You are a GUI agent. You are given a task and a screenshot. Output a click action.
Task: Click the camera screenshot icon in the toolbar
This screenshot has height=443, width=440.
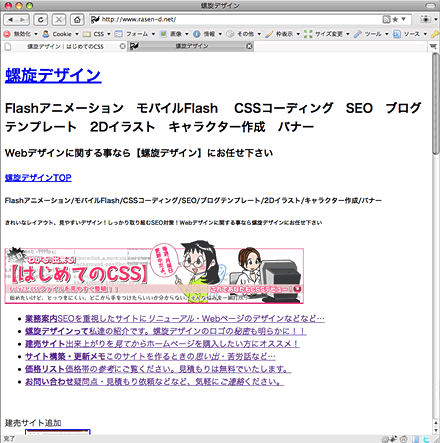click(425, 19)
